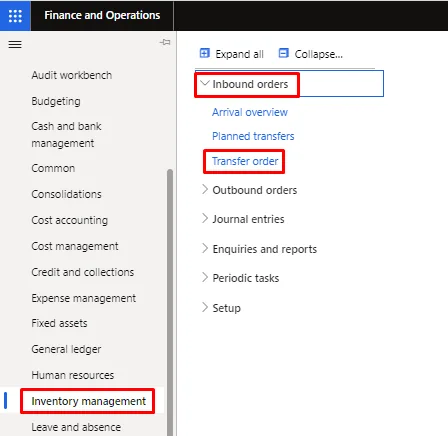The height and width of the screenshot is (436, 448).
Task: Expand the Journal entries section
Action: coord(205,218)
